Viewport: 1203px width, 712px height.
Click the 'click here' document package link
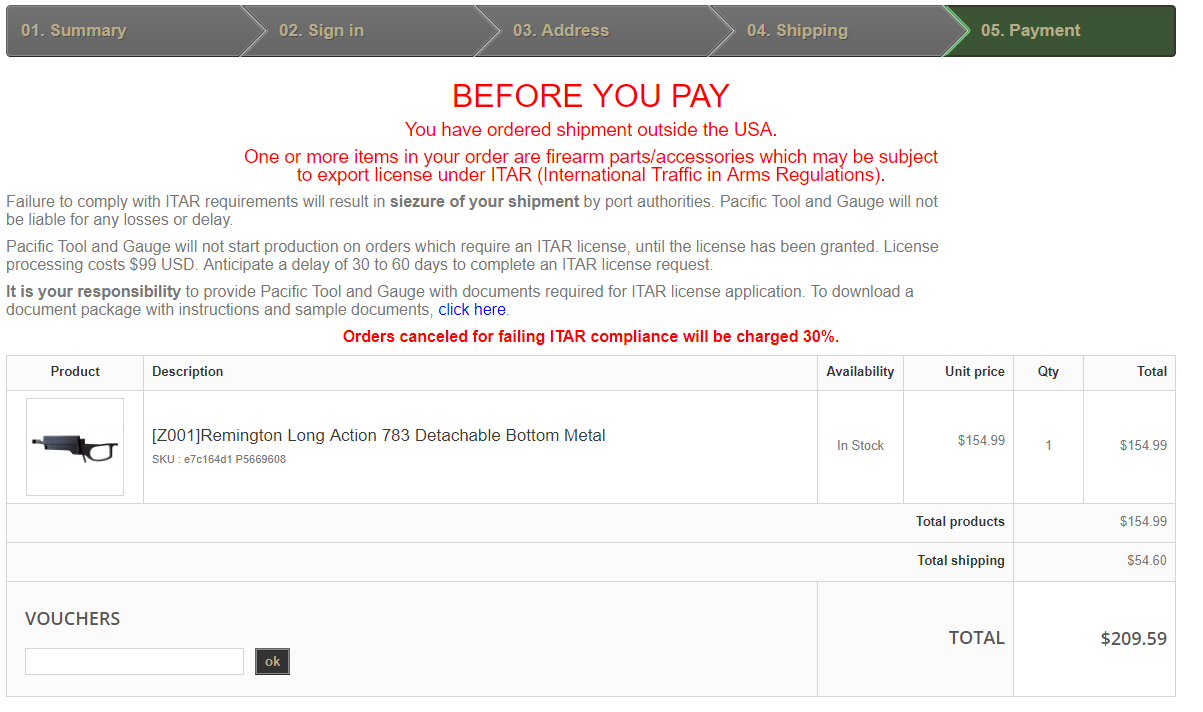(x=472, y=310)
